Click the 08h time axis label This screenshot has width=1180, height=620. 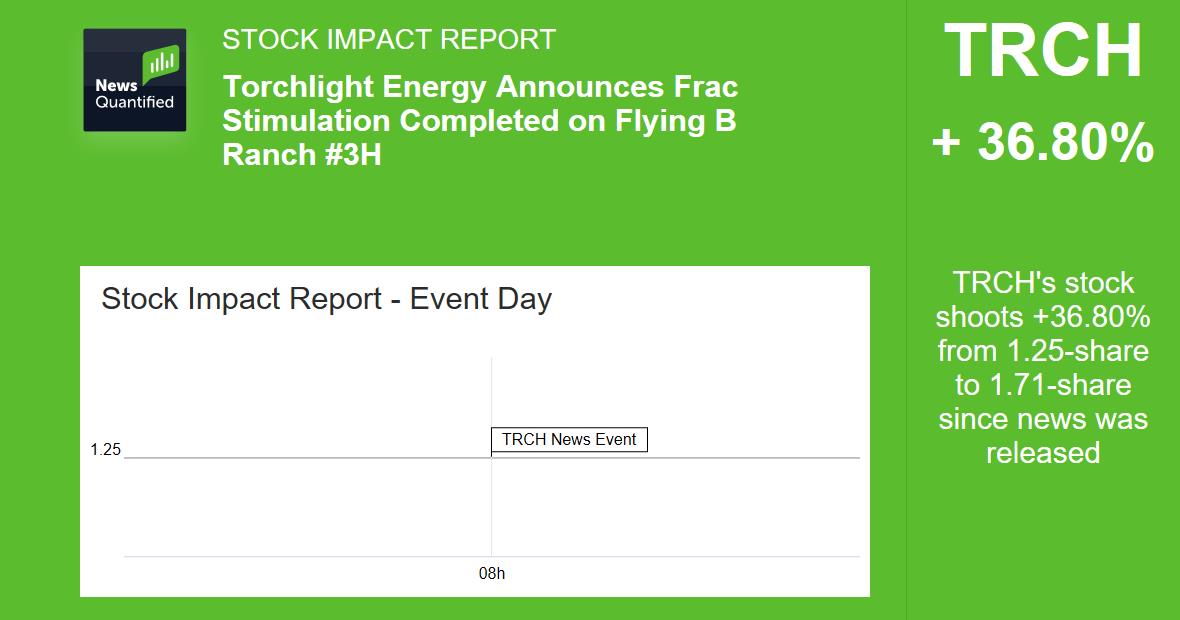(x=491, y=575)
